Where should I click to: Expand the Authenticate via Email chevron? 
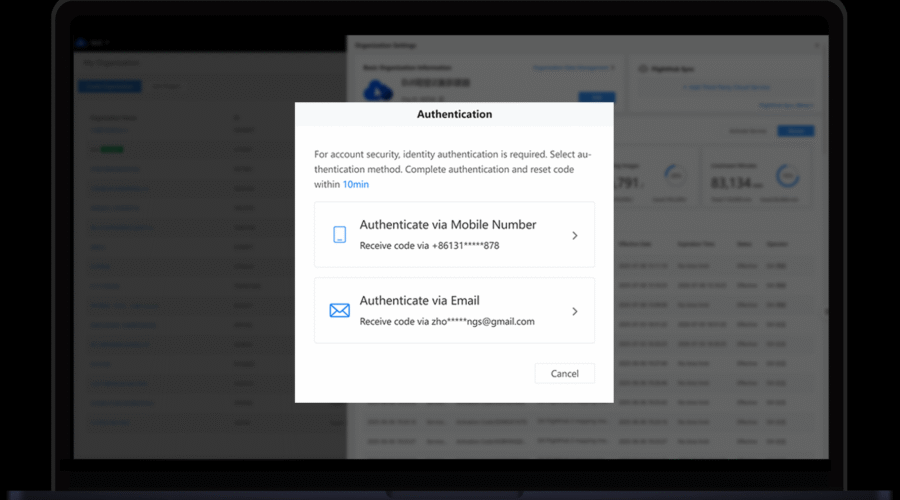574,312
